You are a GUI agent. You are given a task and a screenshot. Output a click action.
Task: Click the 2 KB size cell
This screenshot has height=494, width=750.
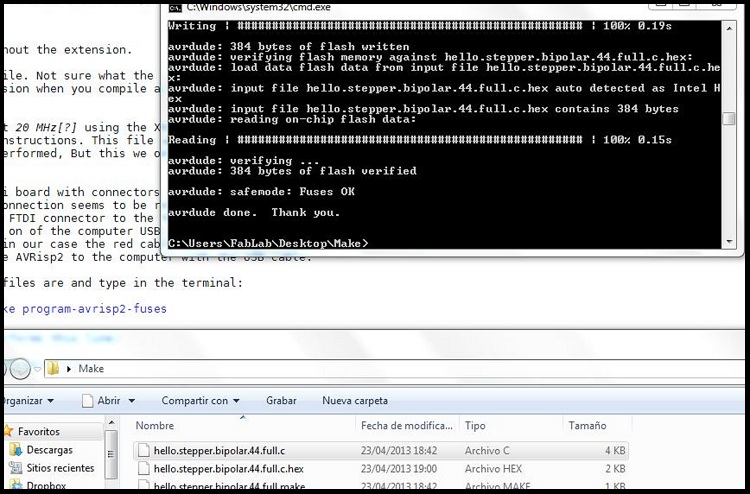[615, 469]
